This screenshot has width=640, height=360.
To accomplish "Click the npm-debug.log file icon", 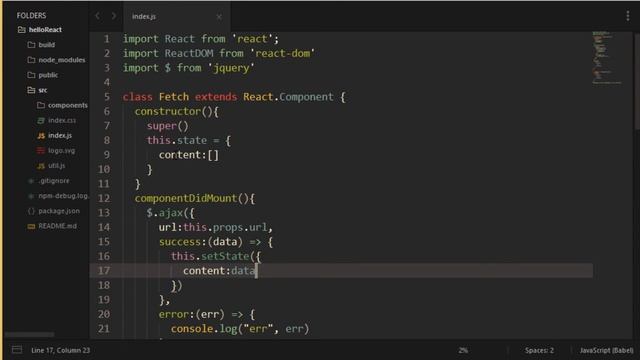I will [31, 196].
